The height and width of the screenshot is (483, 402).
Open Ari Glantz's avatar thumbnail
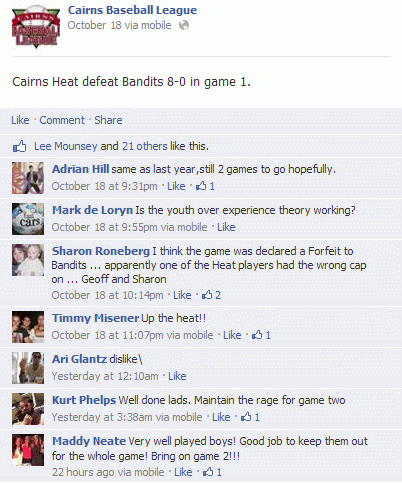pos(28,368)
